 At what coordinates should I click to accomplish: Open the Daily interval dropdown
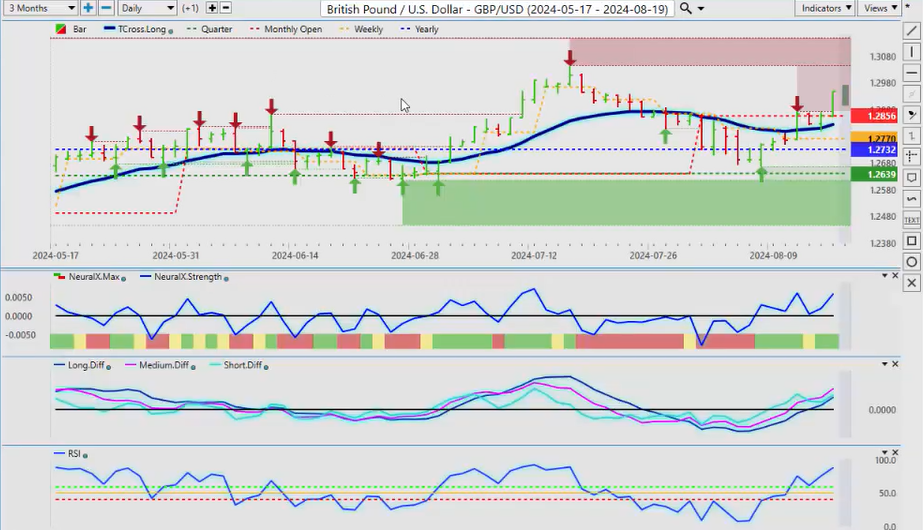[x=146, y=8]
